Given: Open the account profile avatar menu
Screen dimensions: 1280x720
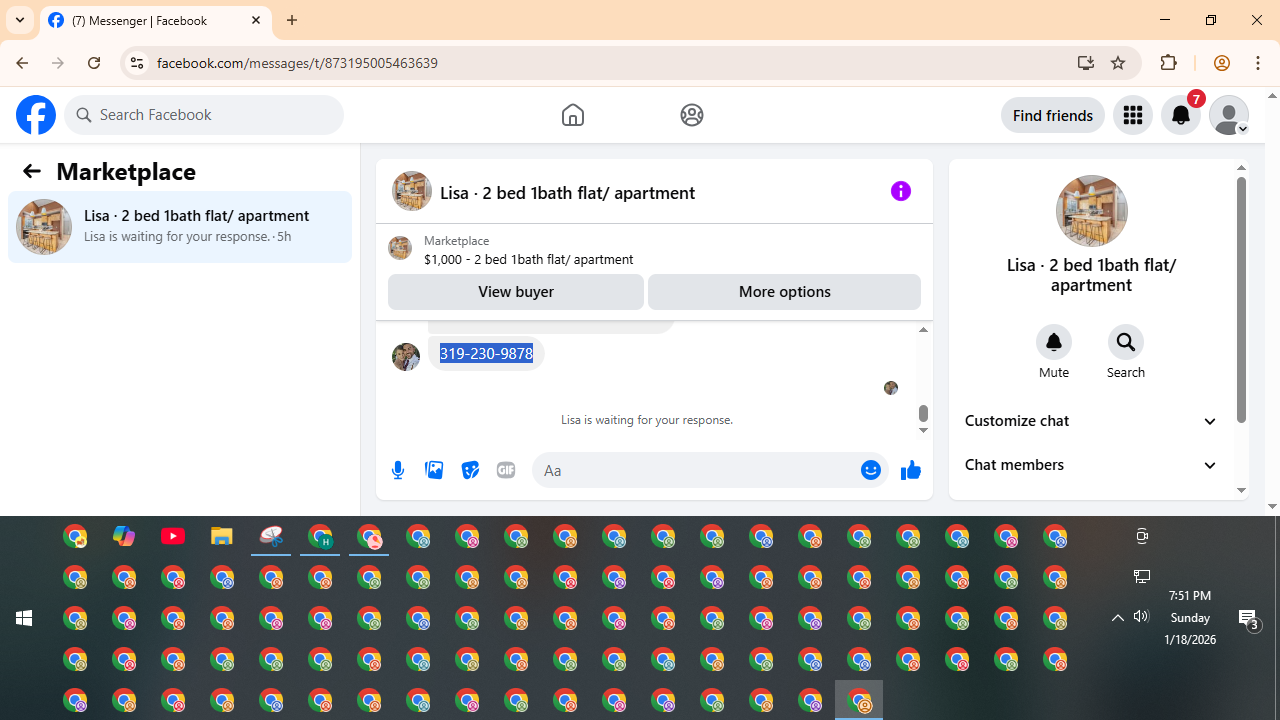Looking at the screenshot, I should (1229, 115).
